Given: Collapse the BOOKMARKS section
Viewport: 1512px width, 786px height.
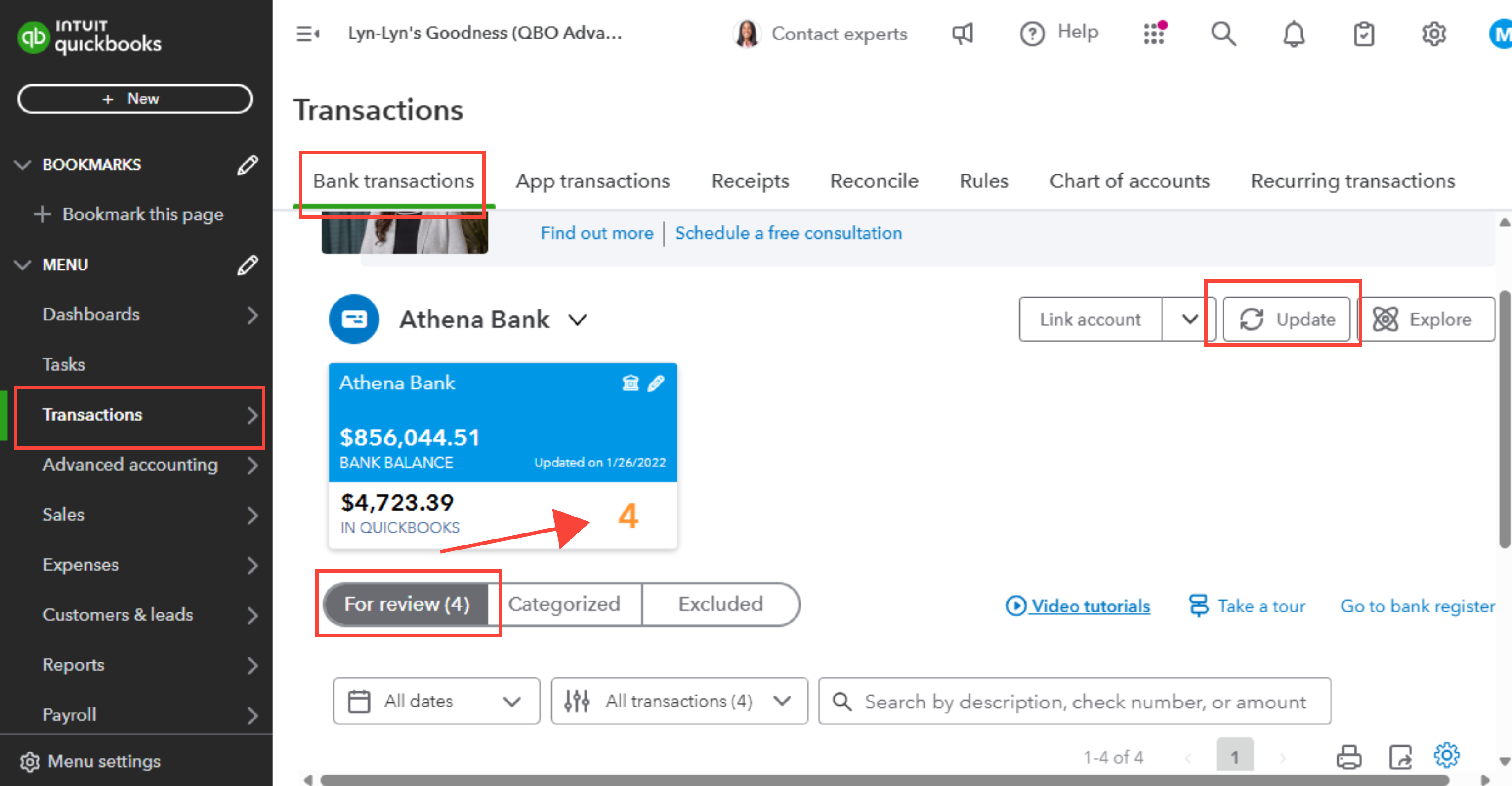Looking at the screenshot, I should (x=23, y=165).
